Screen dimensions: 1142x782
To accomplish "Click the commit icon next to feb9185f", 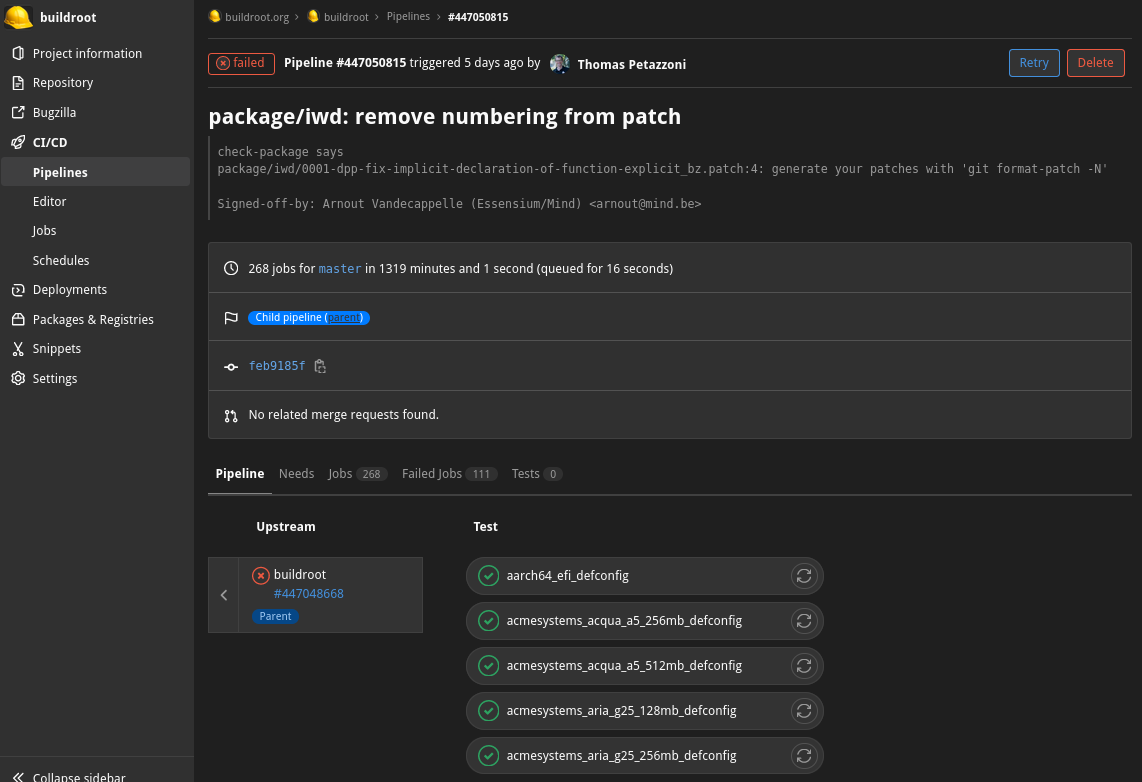I will coord(231,367).
